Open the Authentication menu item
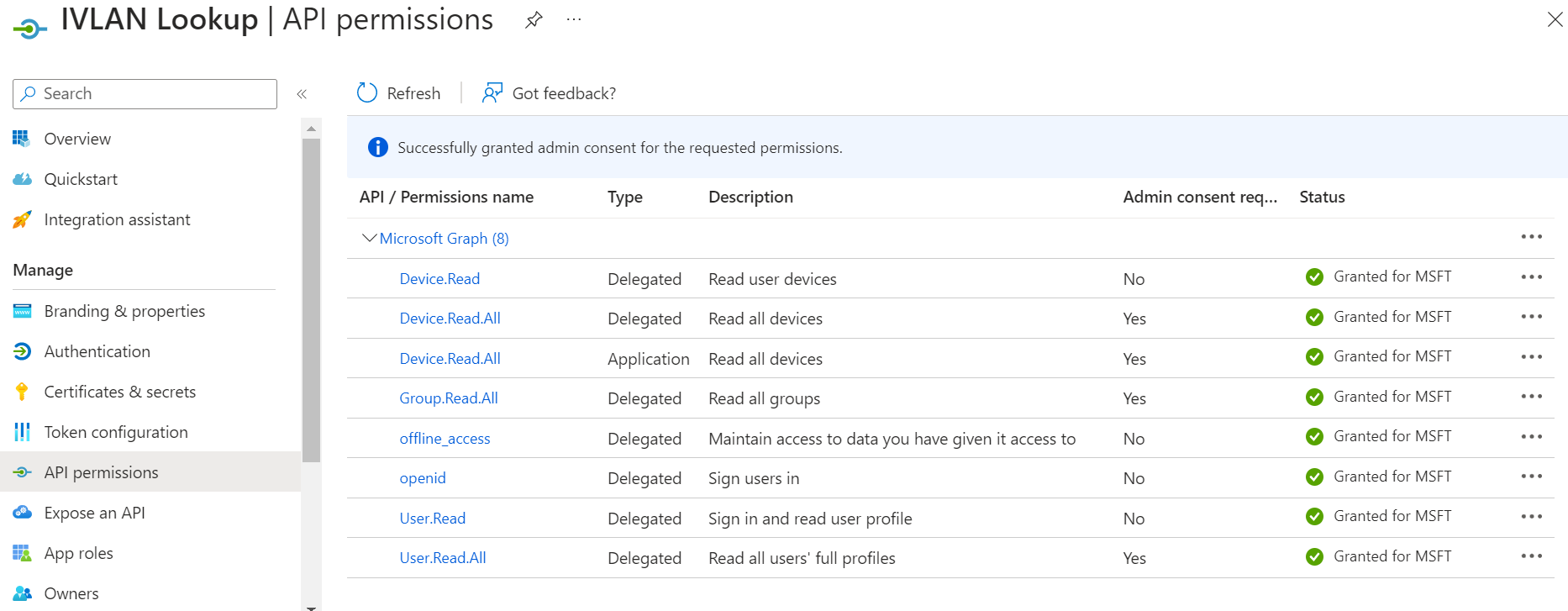The height and width of the screenshot is (611, 1568). click(x=97, y=351)
